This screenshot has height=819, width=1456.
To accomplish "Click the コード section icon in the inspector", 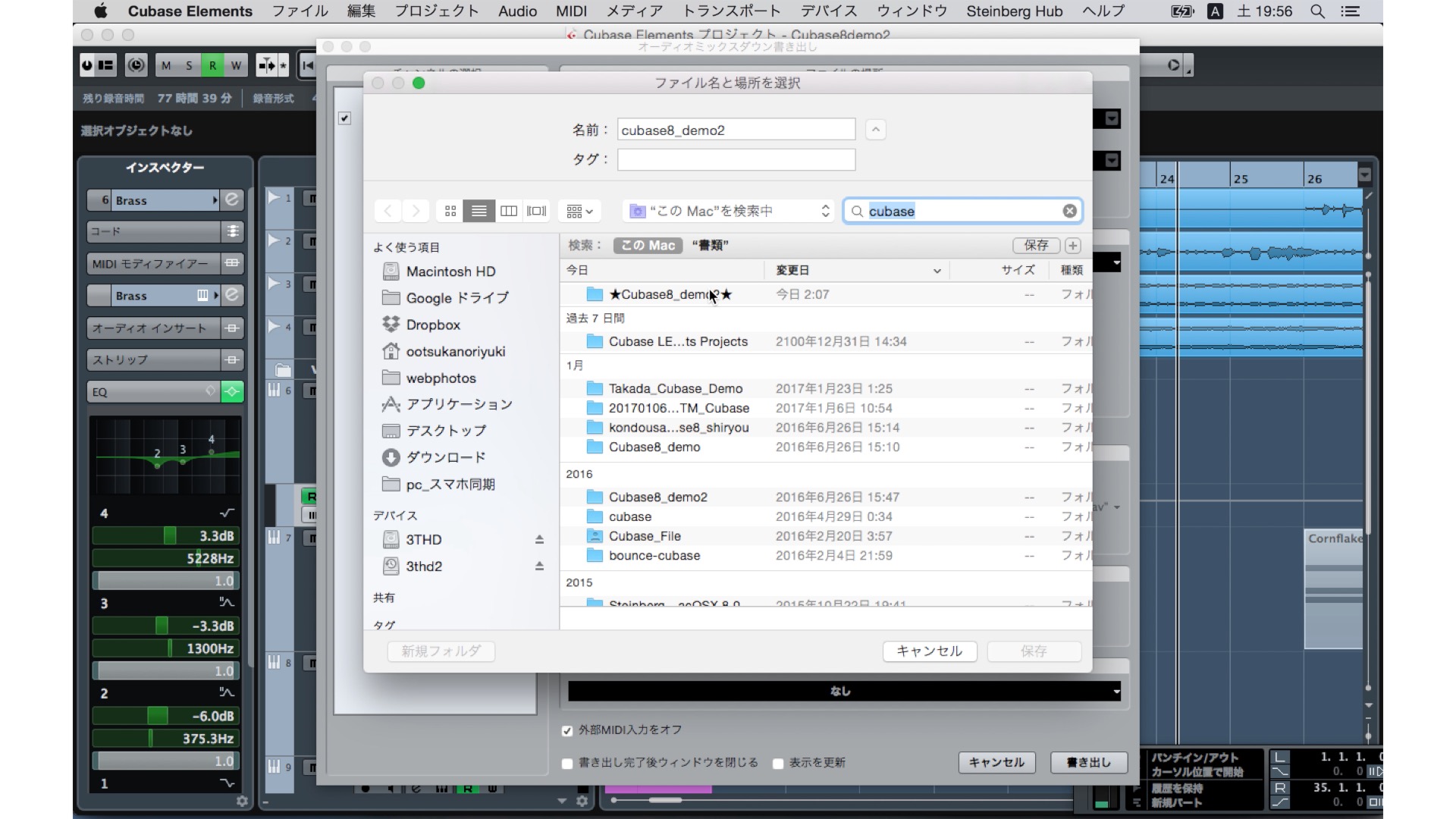I will 232,232.
